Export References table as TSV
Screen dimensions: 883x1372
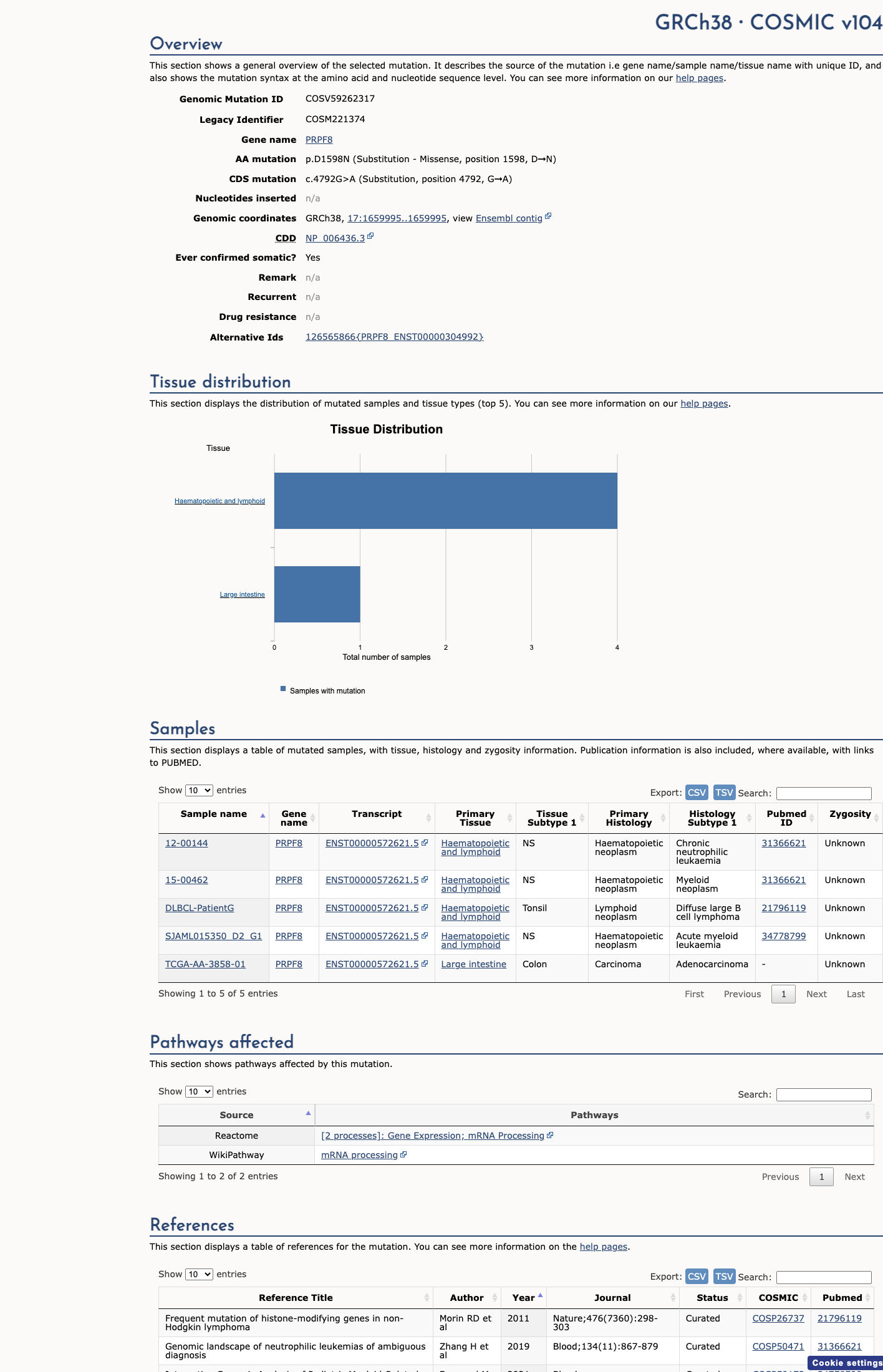(x=724, y=1277)
